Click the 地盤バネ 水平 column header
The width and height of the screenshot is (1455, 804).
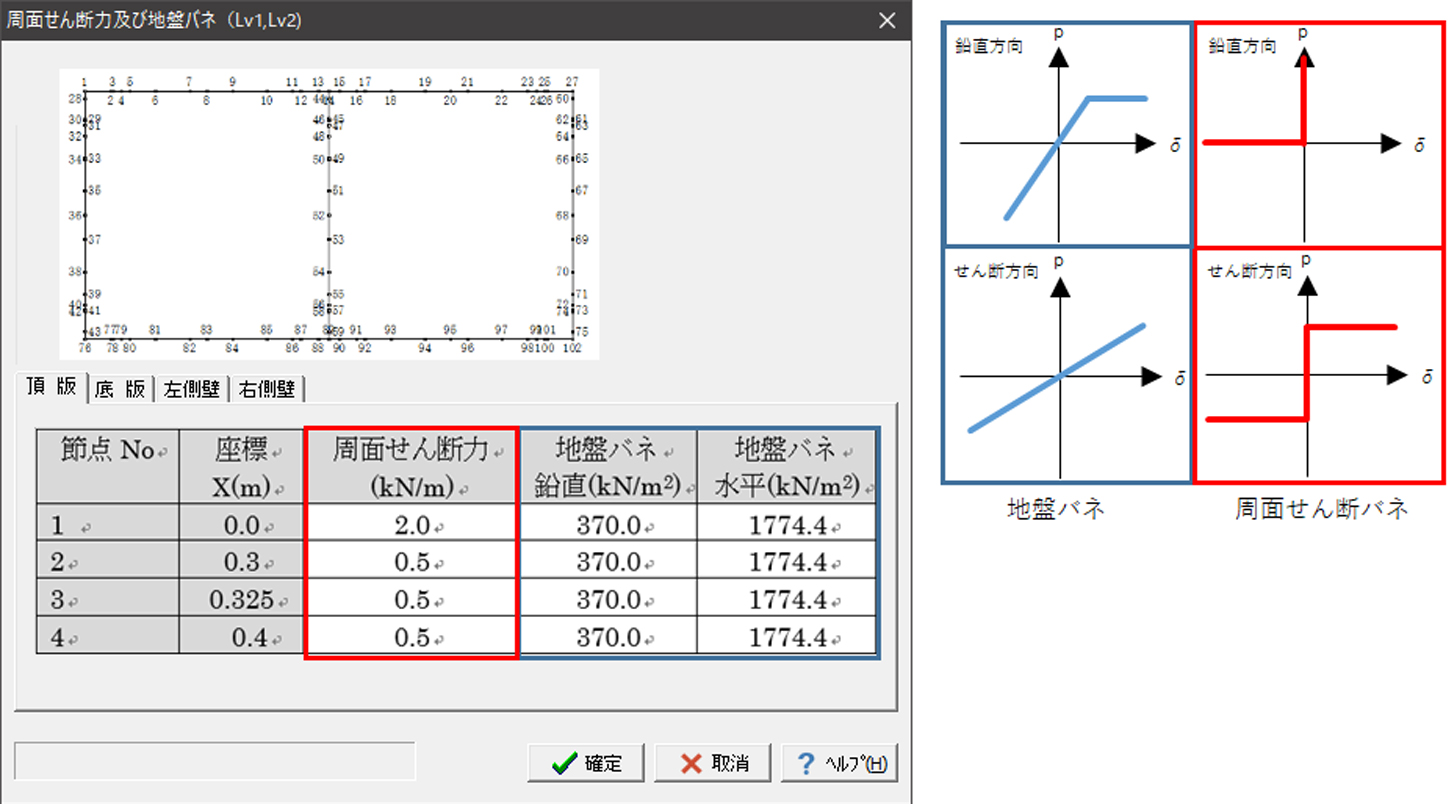click(787, 467)
